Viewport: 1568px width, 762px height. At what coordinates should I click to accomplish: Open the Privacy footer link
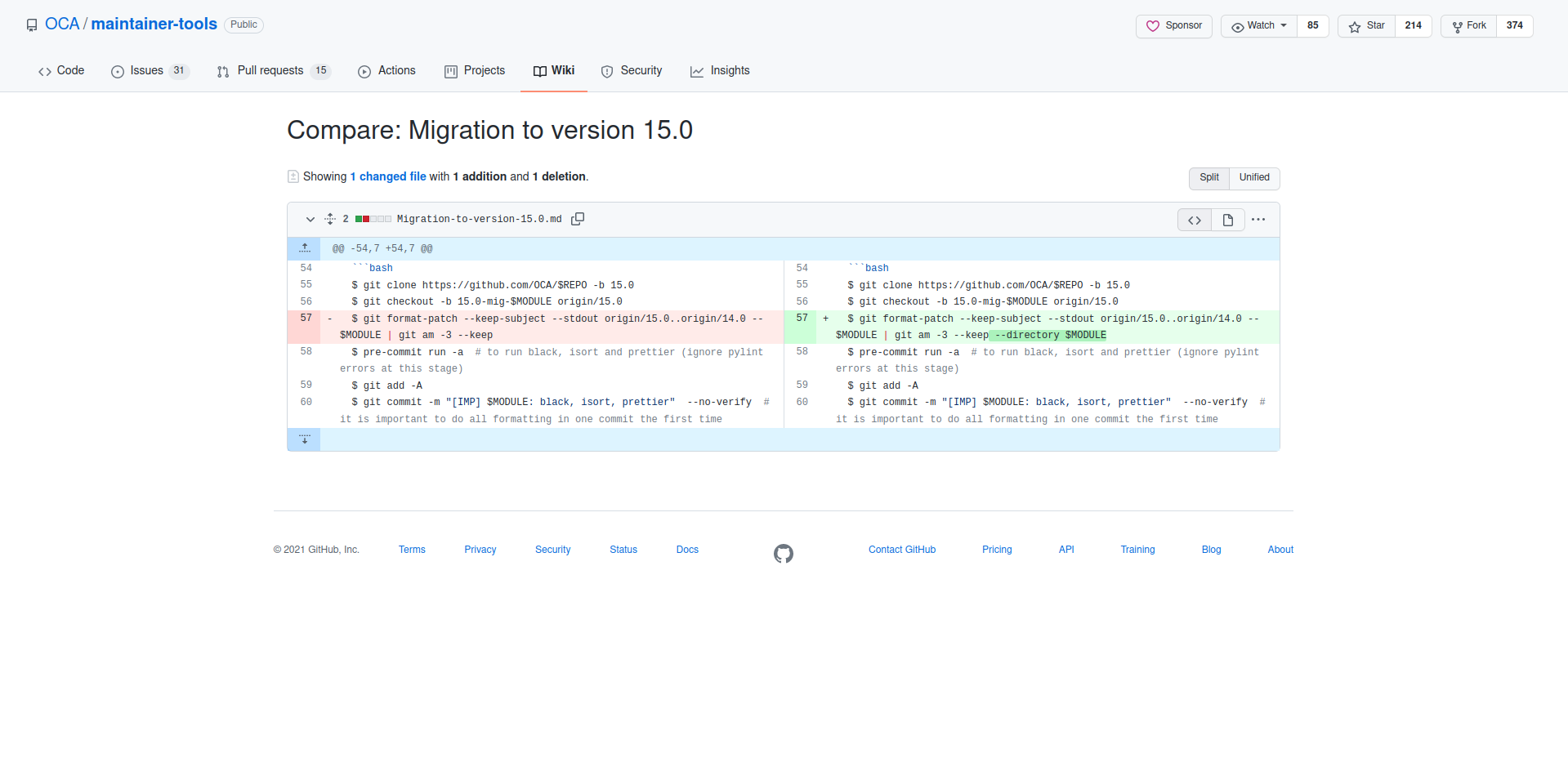click(480, 550)
